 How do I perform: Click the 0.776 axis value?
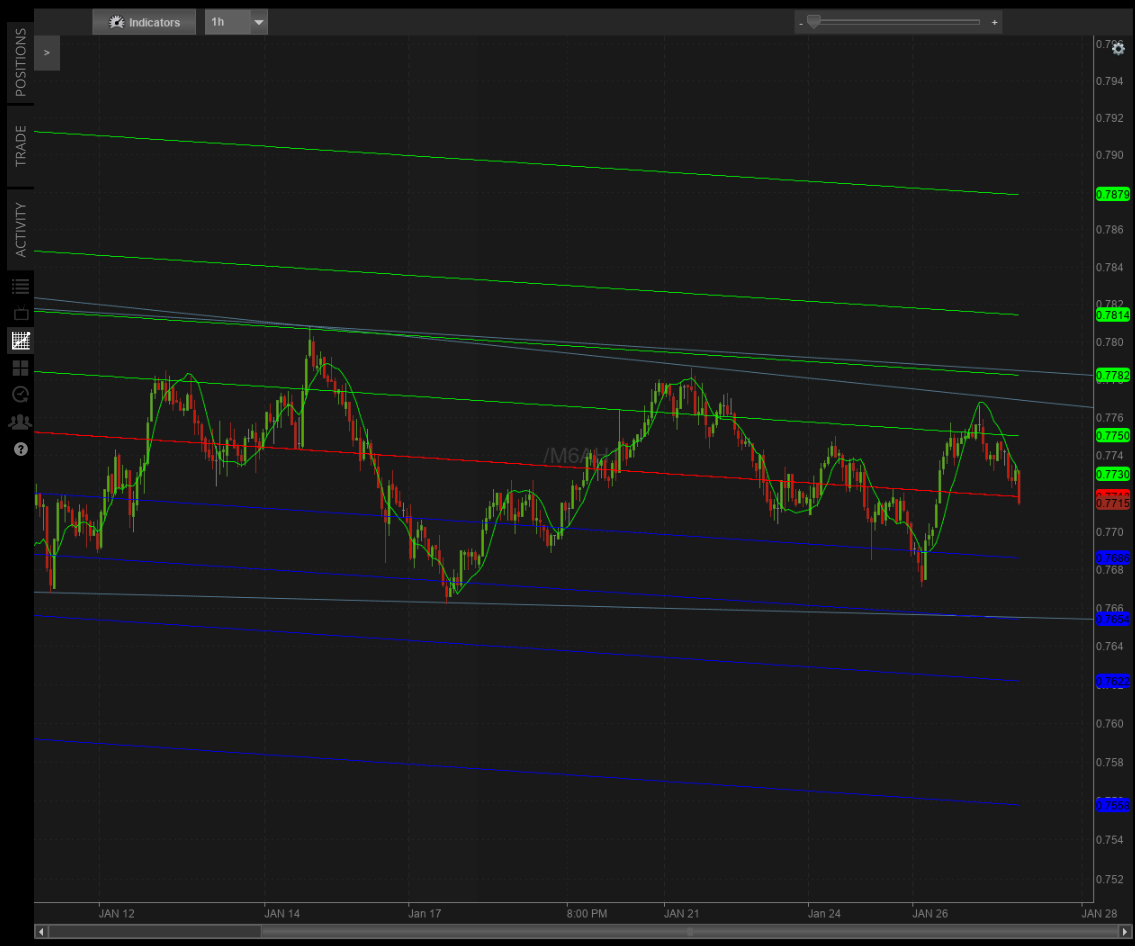[1110, 418]
